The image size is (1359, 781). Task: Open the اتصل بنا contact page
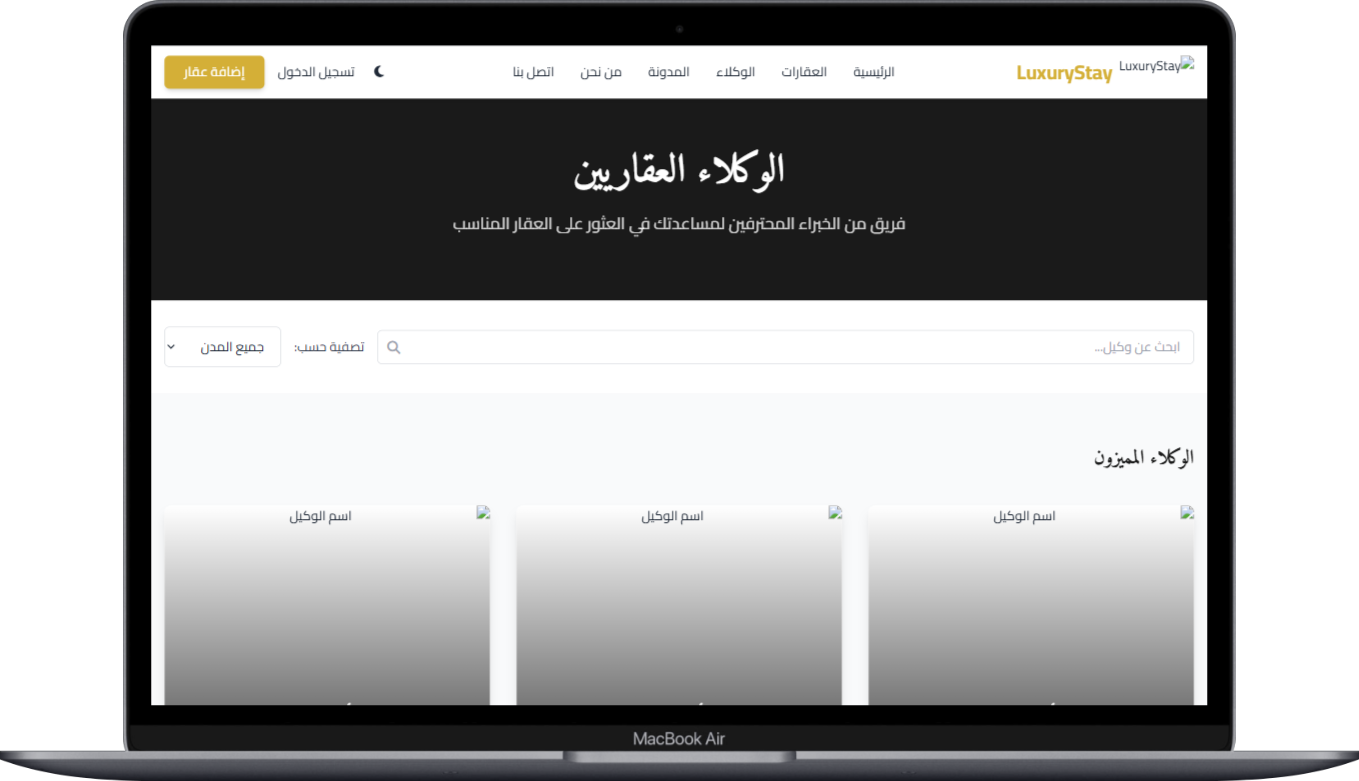pos(533,72)
